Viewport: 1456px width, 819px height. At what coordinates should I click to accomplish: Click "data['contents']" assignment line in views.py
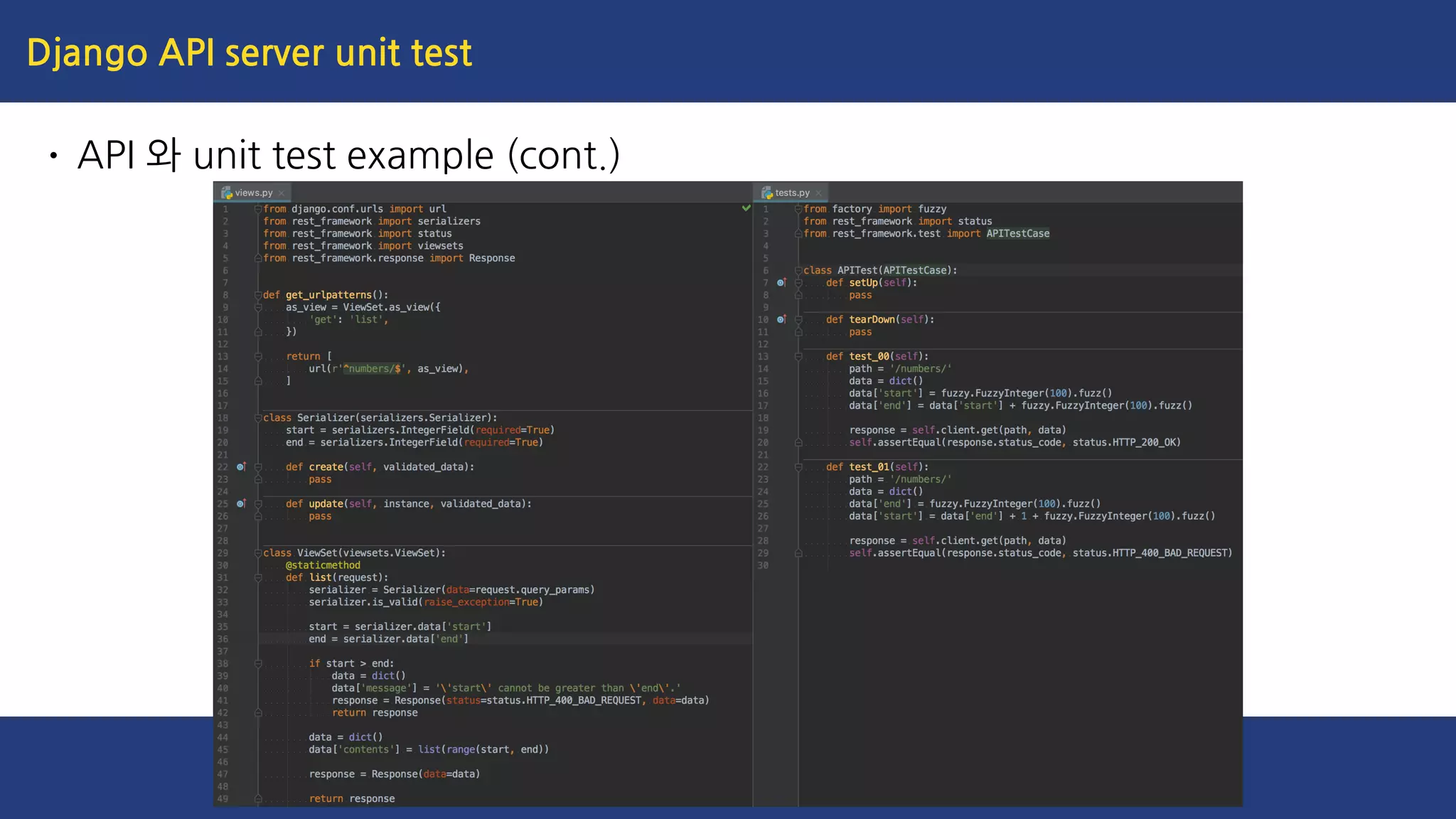click(x=429, y=750)
